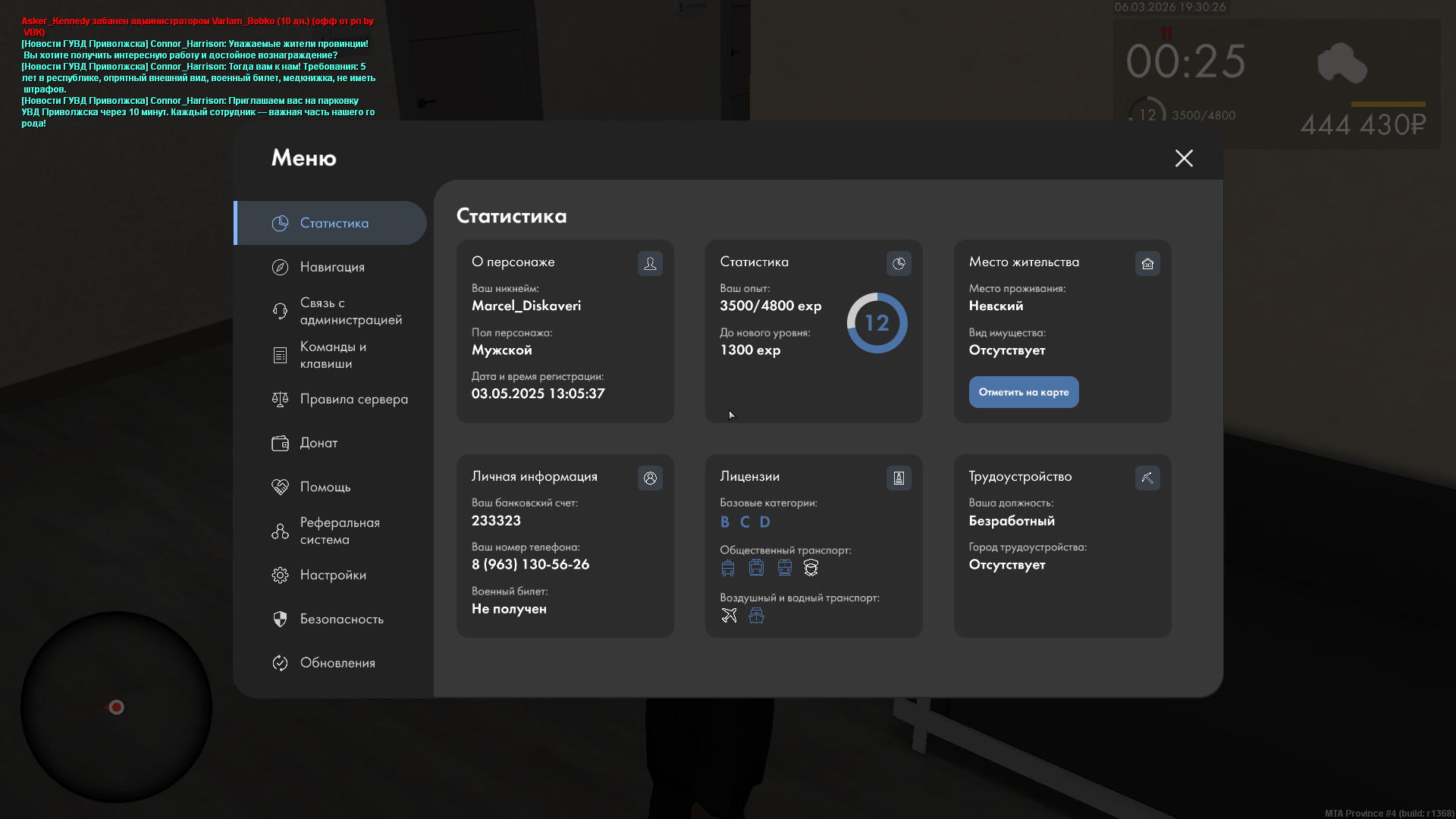Click the license category D letter
1456x819 pixels.
764,522
